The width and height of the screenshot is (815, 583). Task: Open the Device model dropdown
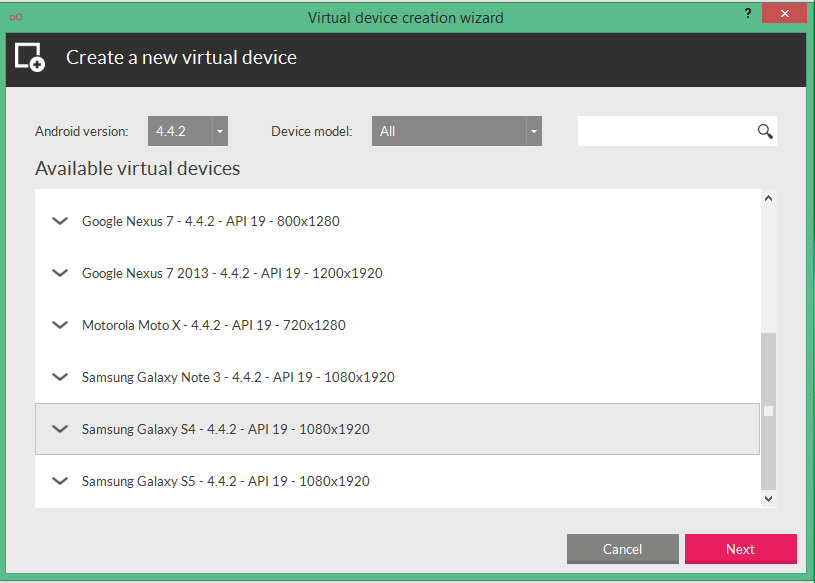click(x=457, y=131)
